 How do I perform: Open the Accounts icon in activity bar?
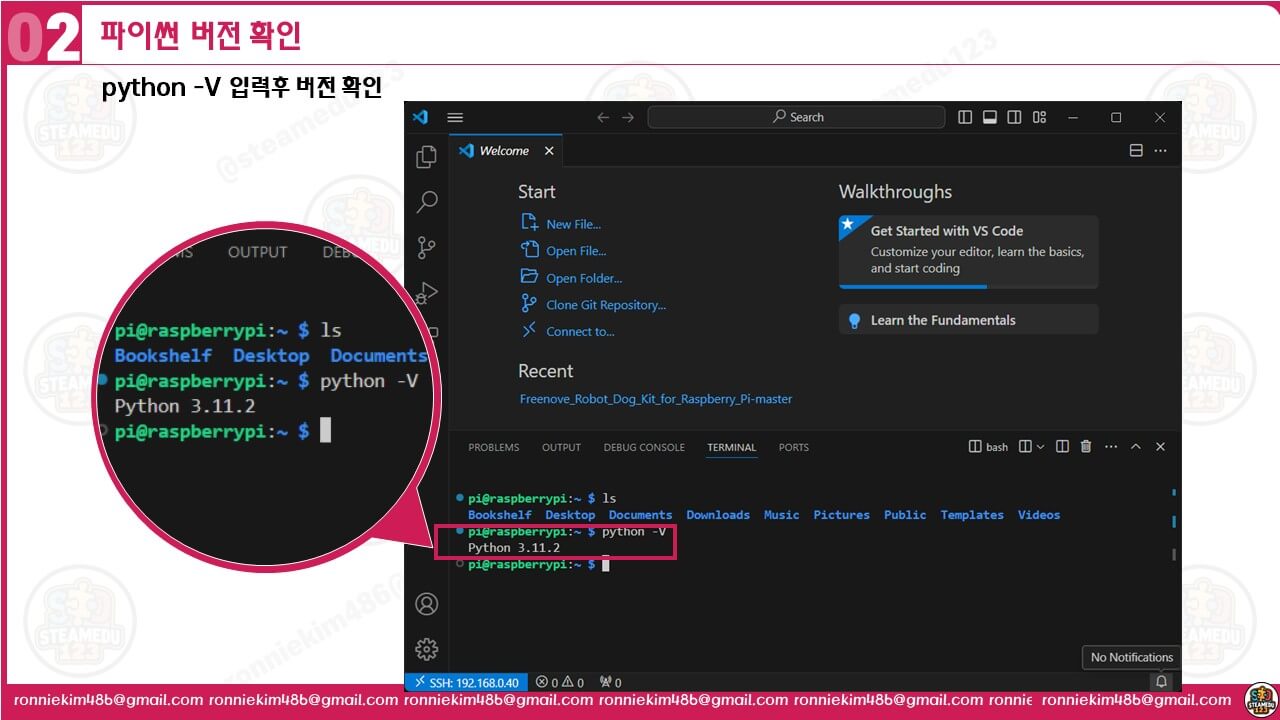tap(427, 604)
